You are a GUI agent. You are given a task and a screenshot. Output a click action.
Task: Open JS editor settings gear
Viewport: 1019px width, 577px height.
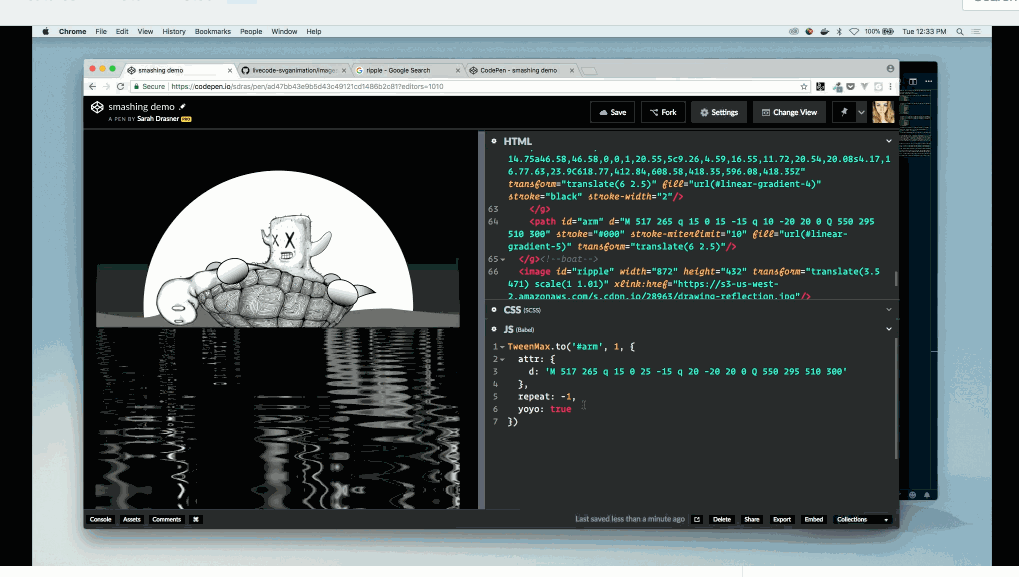494,329
